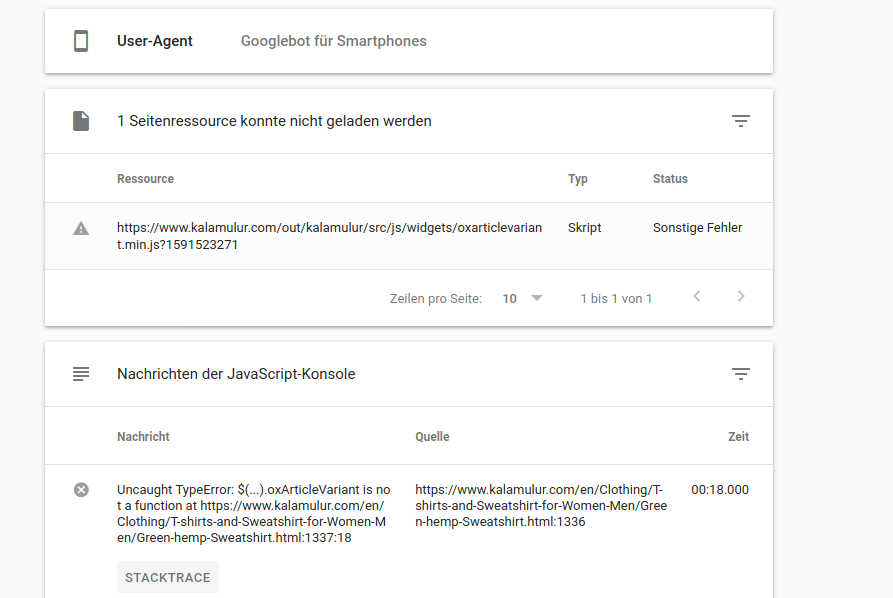Click the JavaScript console messages list icon

coord(81,374)
